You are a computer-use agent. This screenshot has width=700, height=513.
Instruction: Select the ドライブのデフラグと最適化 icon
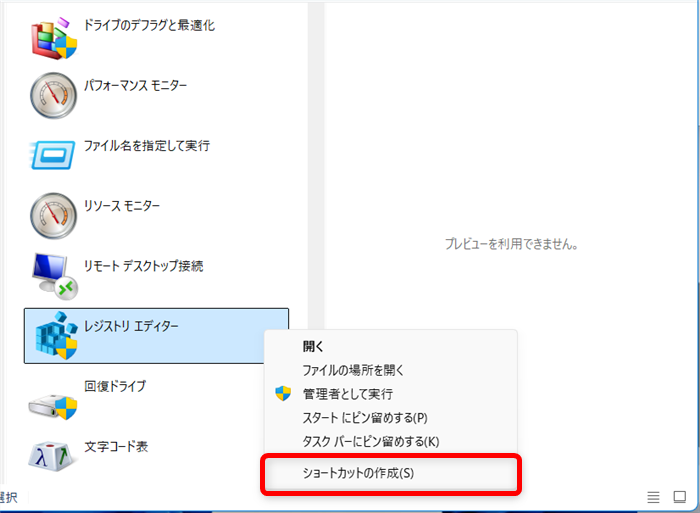(54, 38)
